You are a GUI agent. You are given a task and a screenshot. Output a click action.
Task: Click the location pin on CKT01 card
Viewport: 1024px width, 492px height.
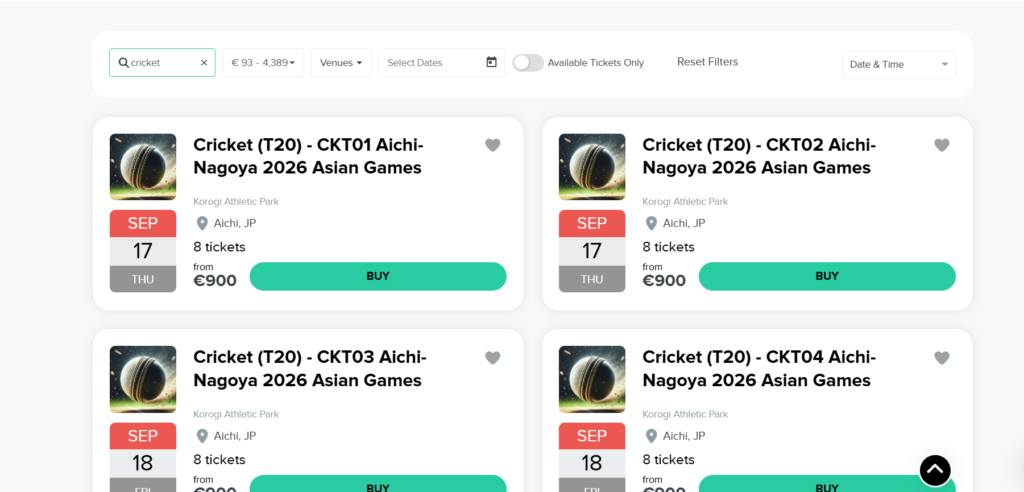coord(202,223)
